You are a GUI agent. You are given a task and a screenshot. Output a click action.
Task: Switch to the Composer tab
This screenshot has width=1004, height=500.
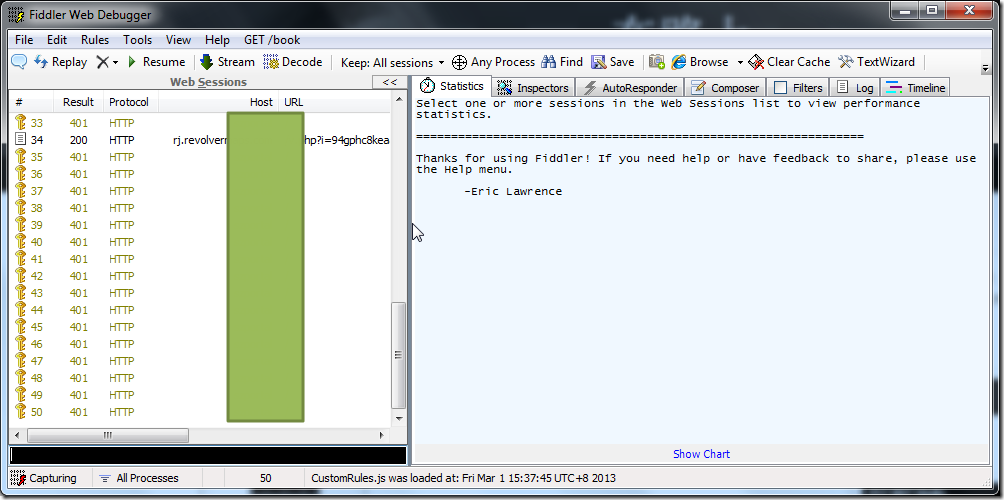(725, 88)
